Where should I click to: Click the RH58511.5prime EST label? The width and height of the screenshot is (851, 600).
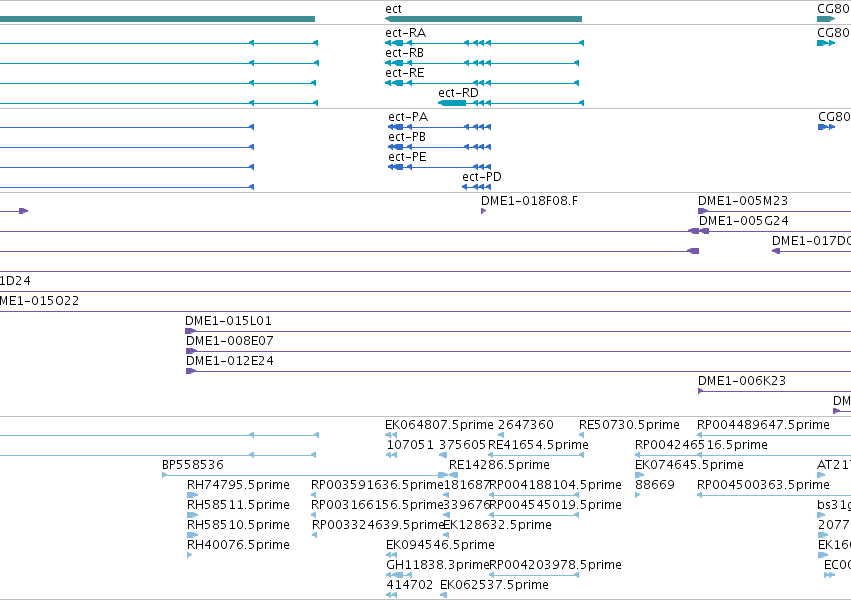click(238, 505)
